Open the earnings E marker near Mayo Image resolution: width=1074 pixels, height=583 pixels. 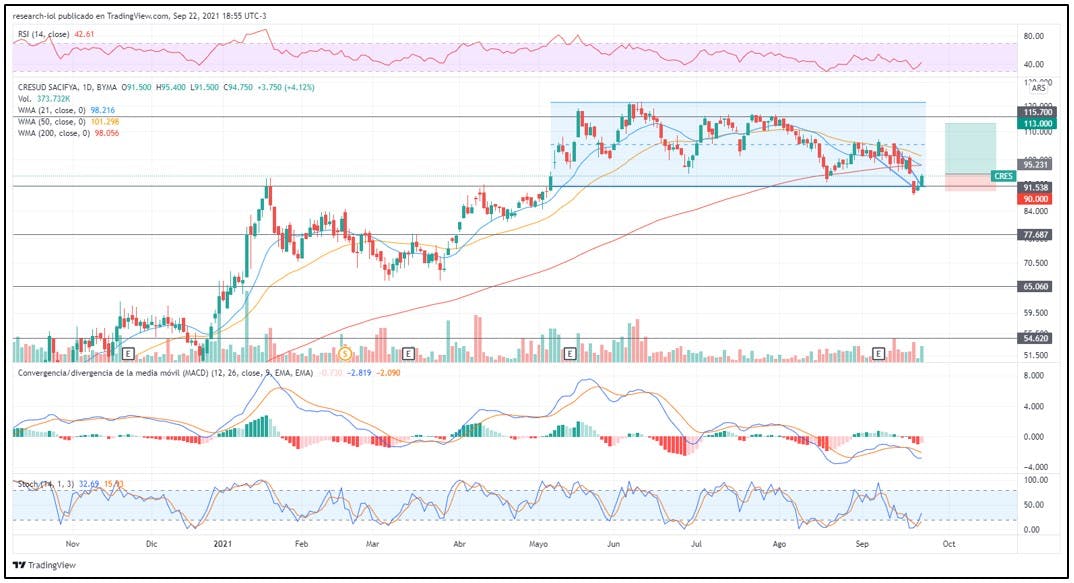tap(569, 353)
